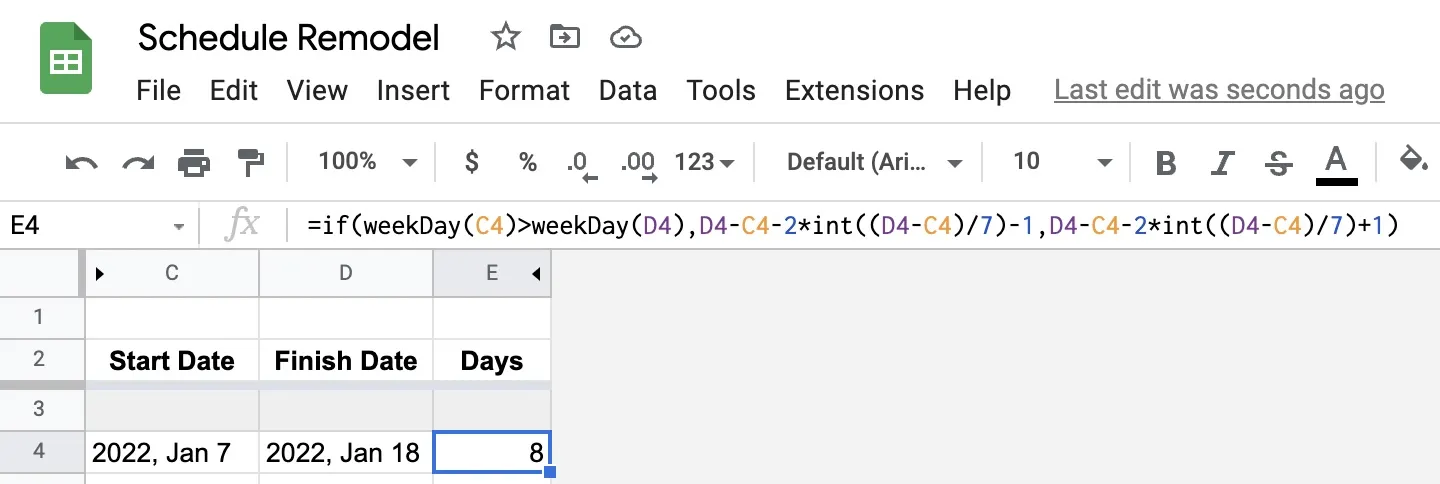Toggle strikethrough formatting
The width and height of the screenshot is (1440, 484).
point(1277,162)
